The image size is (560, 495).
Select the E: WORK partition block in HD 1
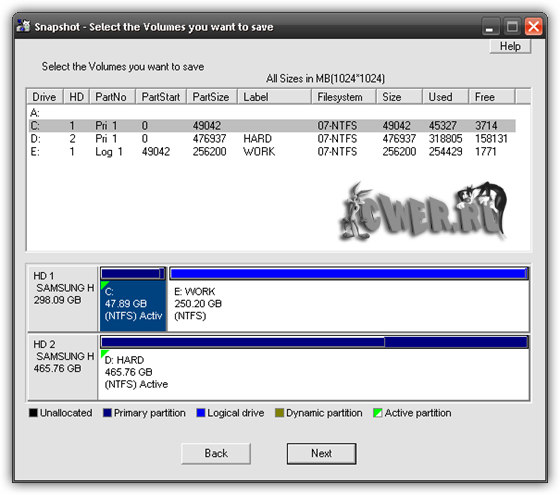point(349,299)
